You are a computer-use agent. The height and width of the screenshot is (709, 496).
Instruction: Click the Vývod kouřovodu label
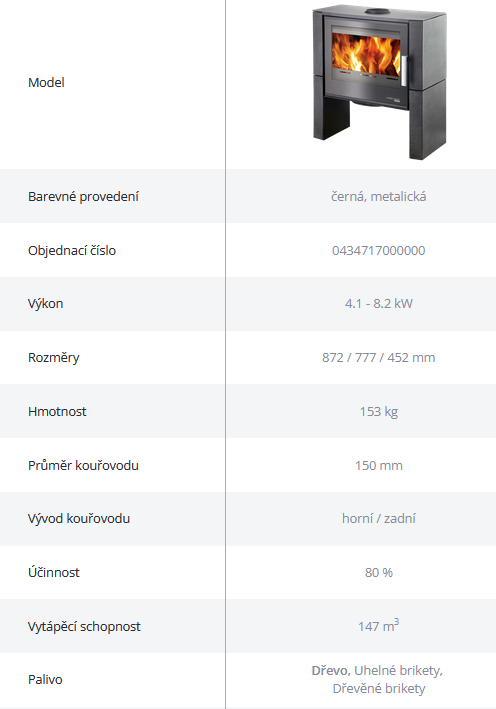[x=79, y=518]
